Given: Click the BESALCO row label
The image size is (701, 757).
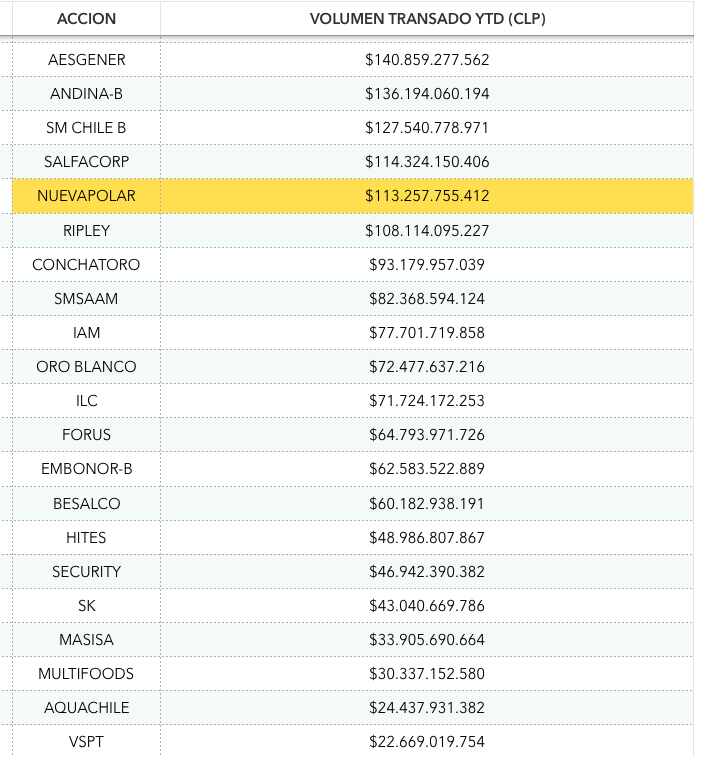Looking at the screenshot, I should click(86, 503).
